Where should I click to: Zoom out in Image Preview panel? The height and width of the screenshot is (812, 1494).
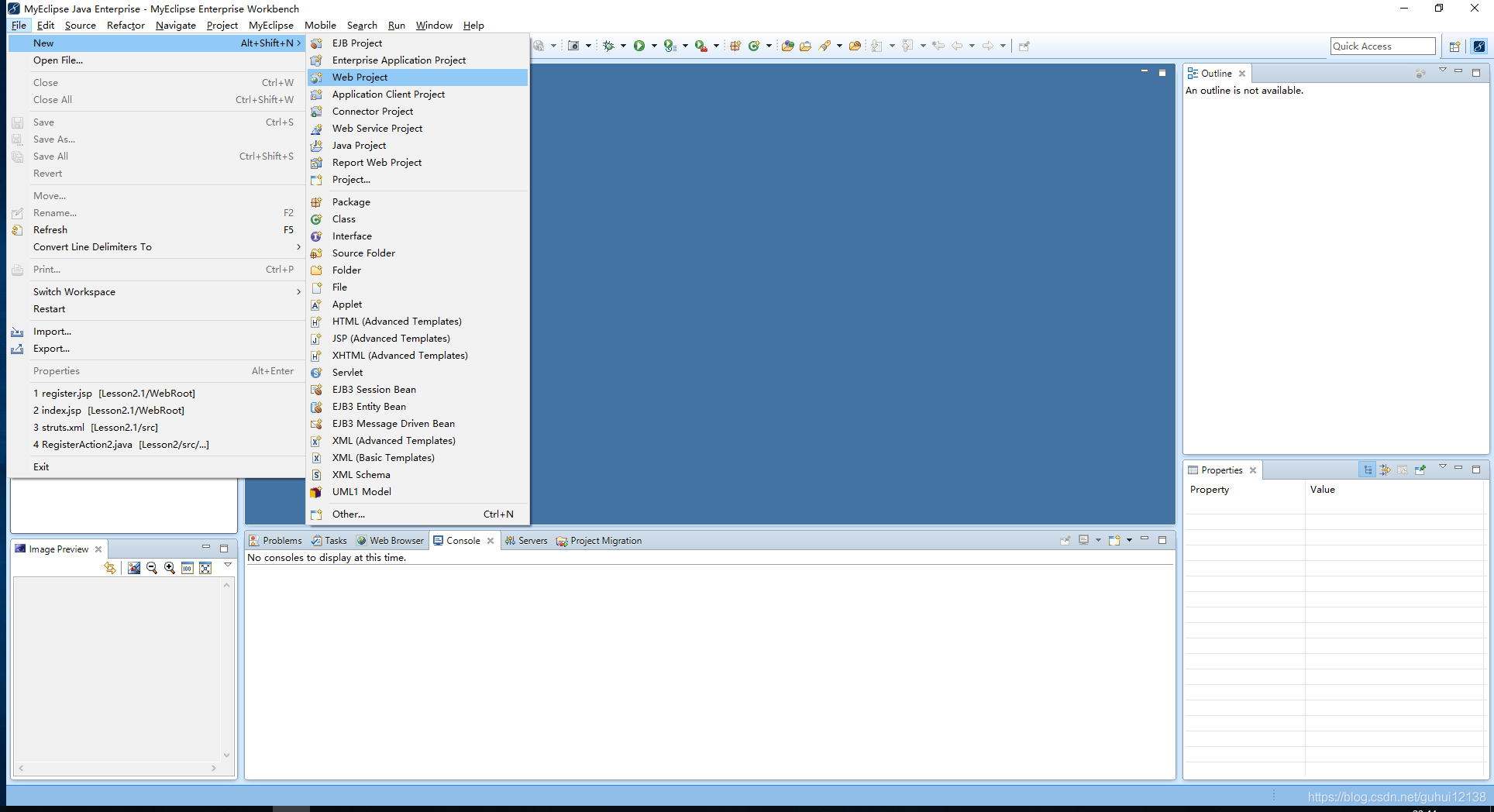152,568
